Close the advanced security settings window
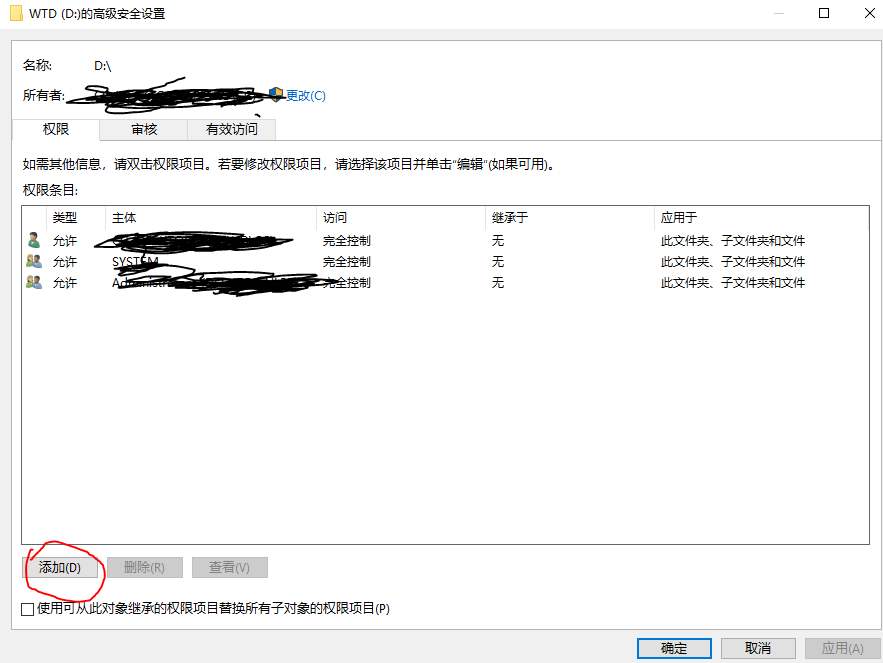This screenshot has width=883, height=663. pos(869,13)
